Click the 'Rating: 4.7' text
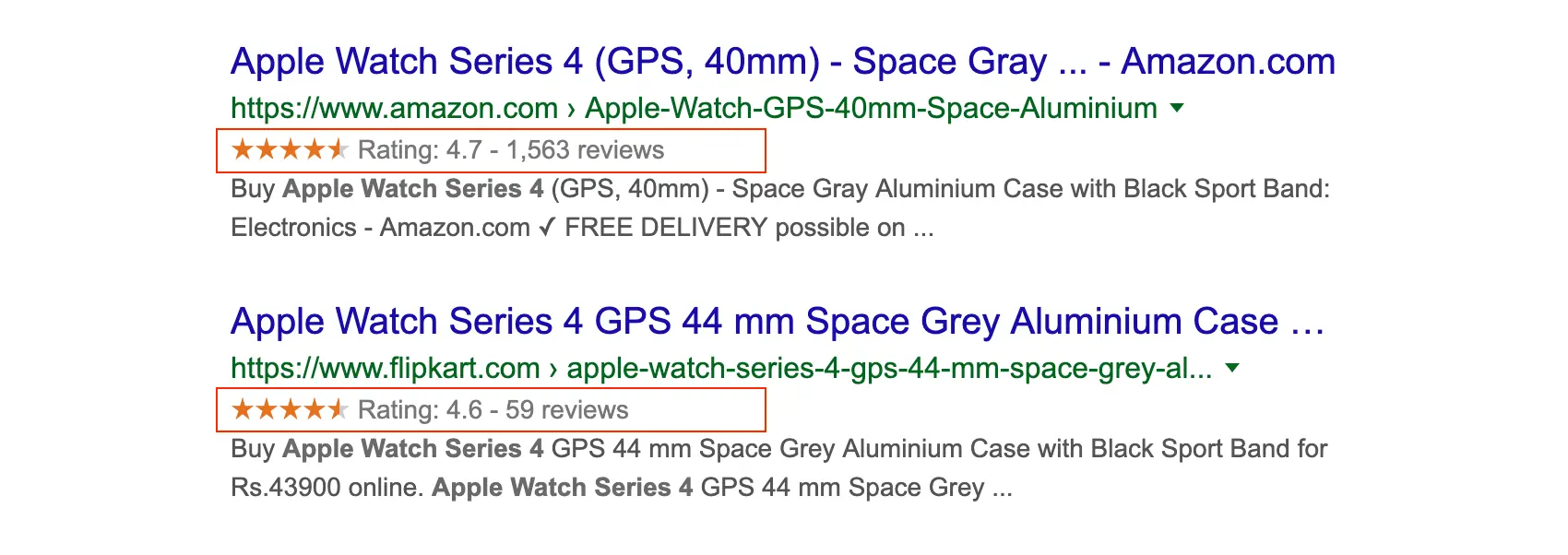 tap(420, 150)
